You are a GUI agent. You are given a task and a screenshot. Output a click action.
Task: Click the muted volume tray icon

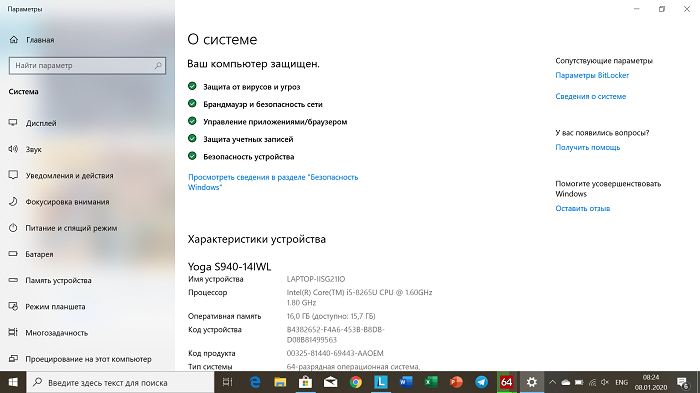pyautogui.click(x=605, y=382)
